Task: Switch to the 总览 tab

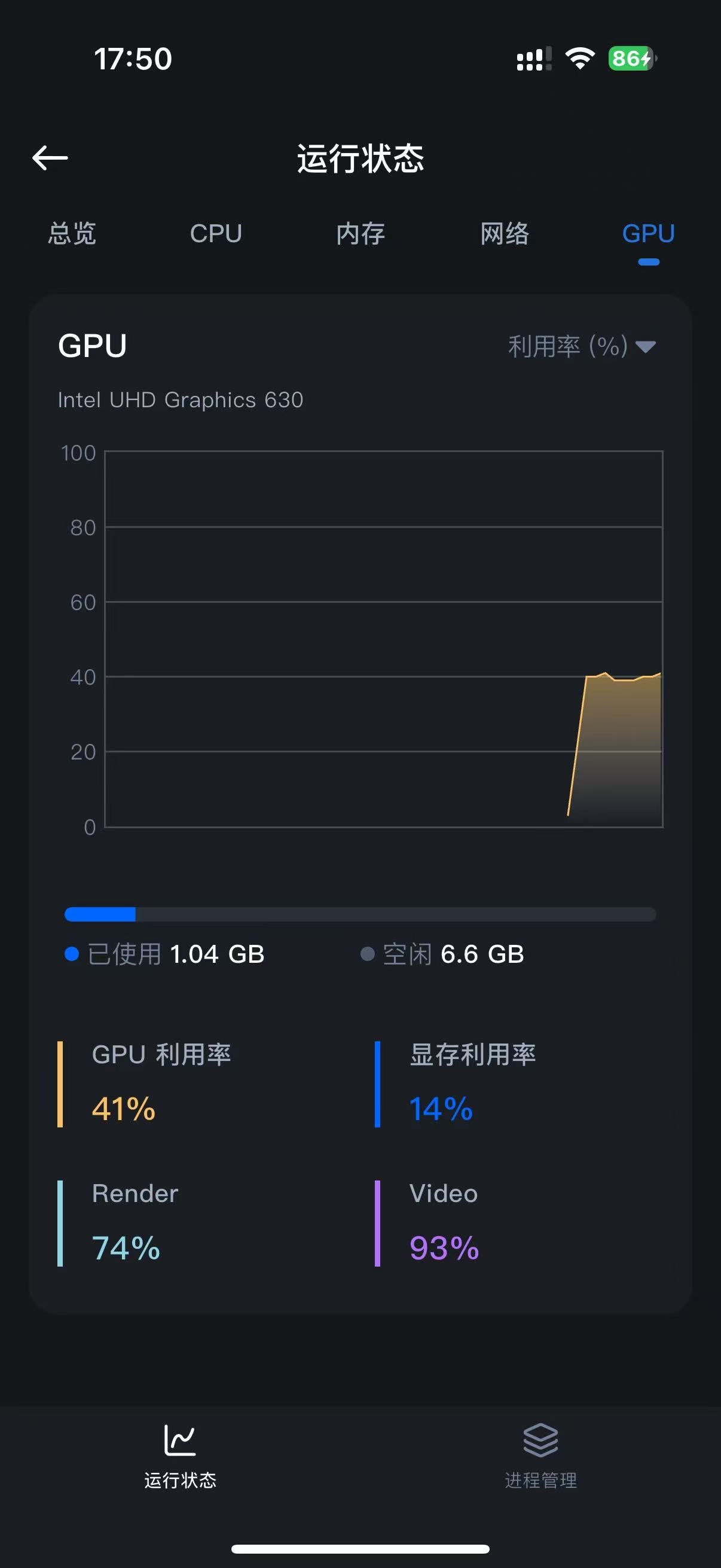Action: click(x=72, y=234)
